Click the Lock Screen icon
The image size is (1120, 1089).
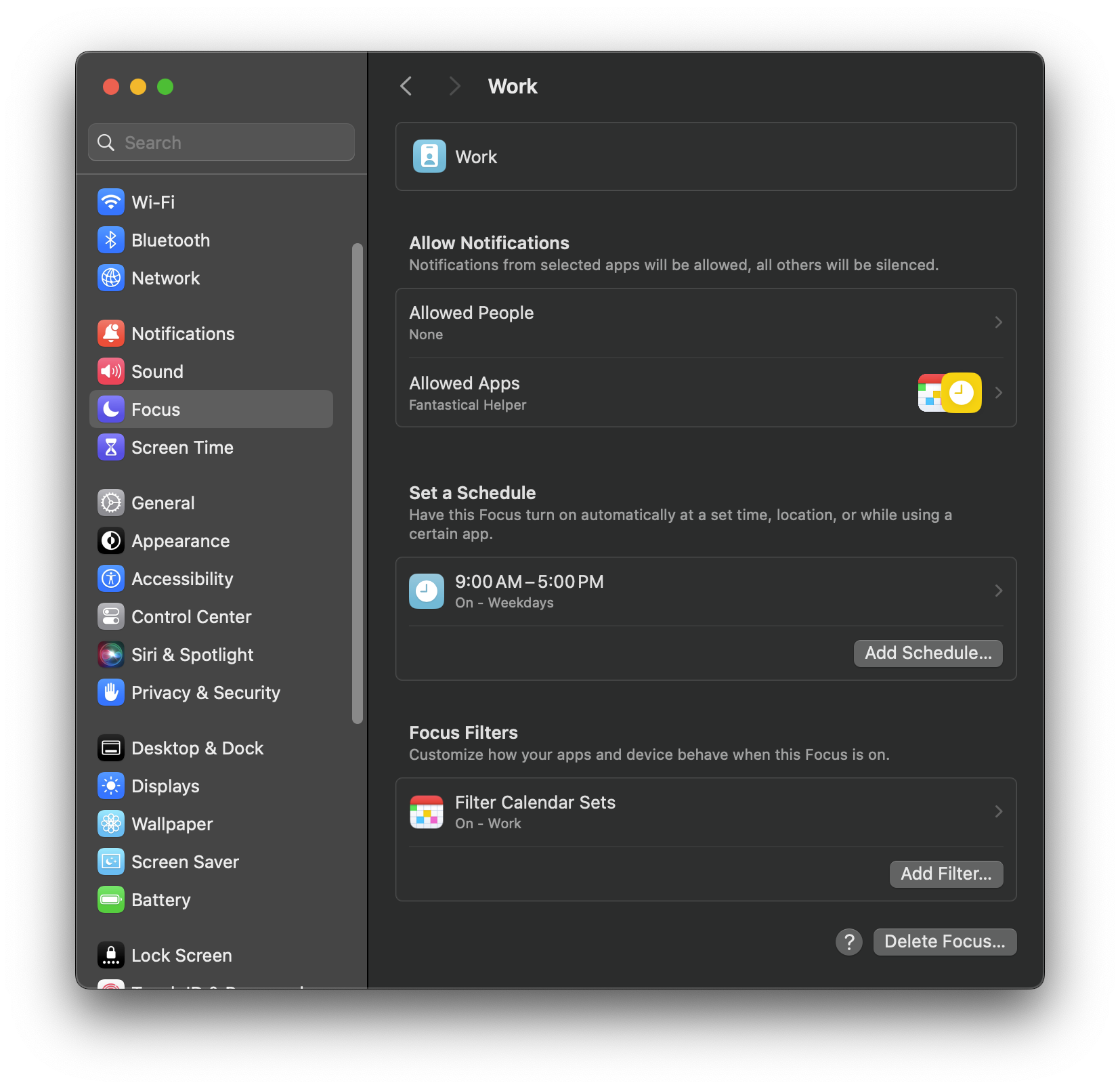point(111,955)
